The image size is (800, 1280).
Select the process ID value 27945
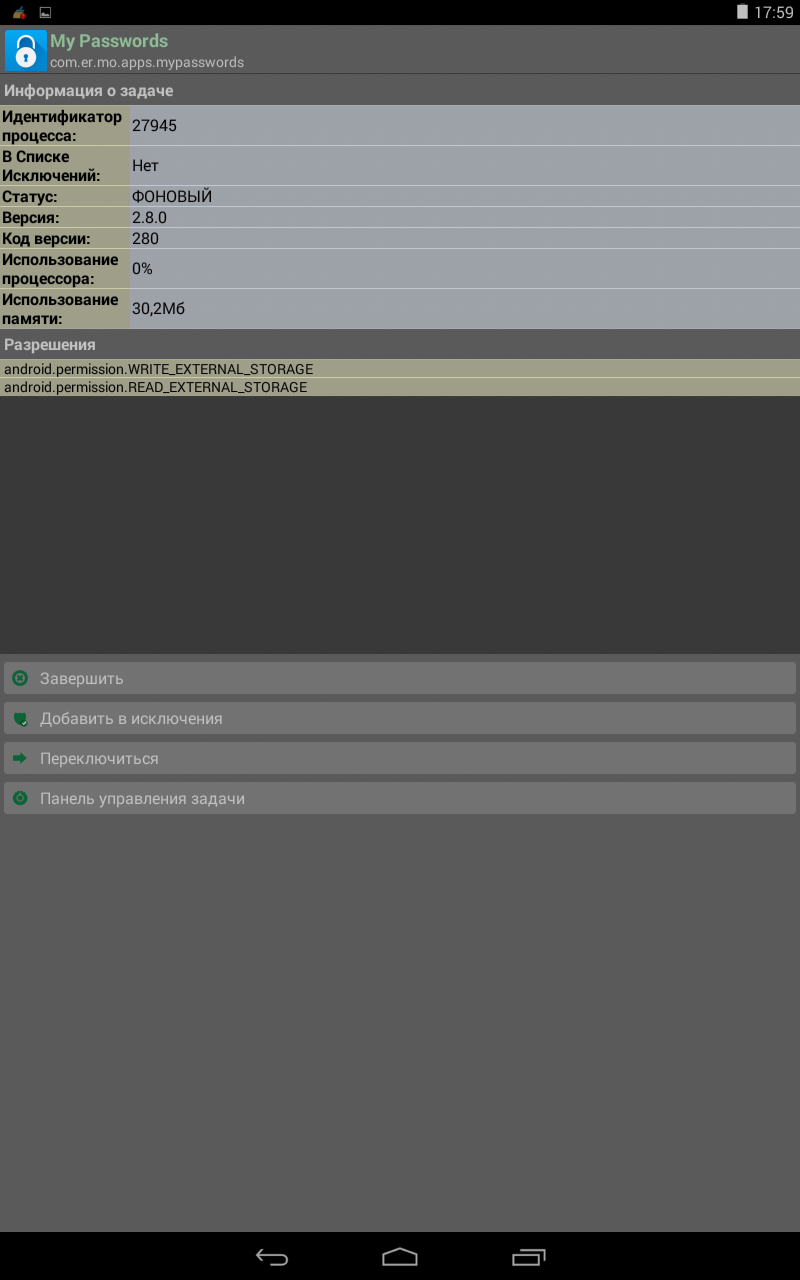154,126
